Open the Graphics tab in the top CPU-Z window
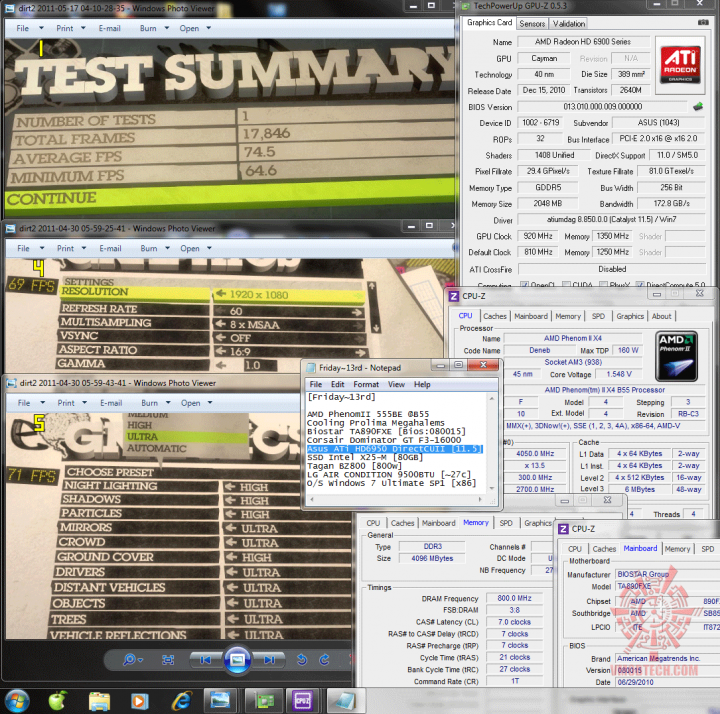This screenshot has width=720, height=714. (630, 316)
